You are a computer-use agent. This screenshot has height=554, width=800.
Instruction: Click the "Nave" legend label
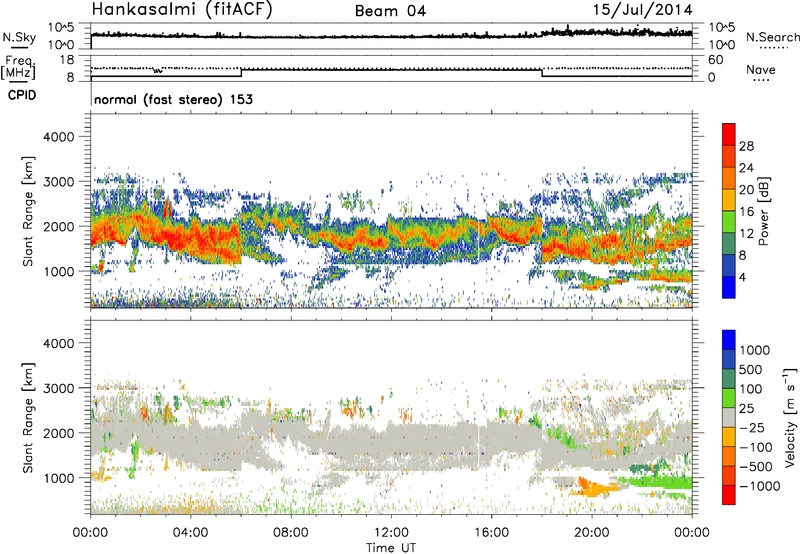[x=760, y=70]
